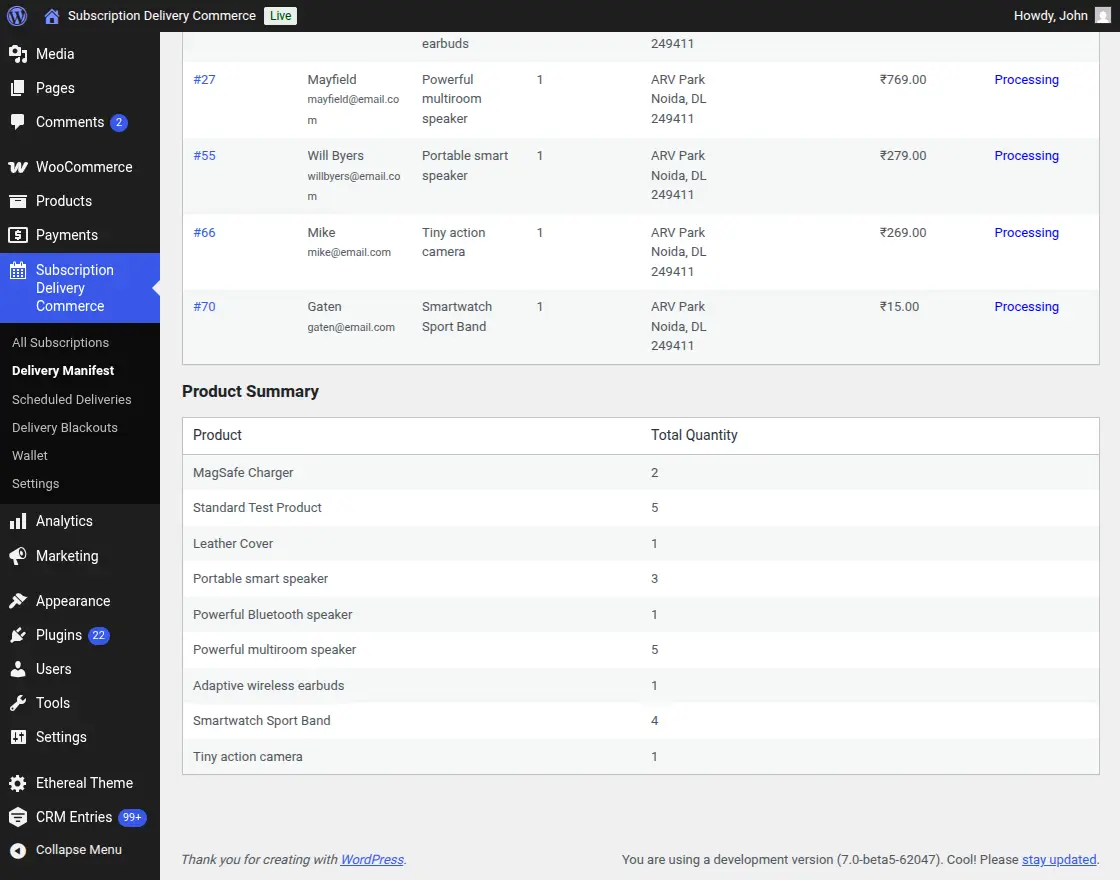Click the stay updated link in the footer
The height and width of the screenshot is (880, 1120).
[1060, 859]
